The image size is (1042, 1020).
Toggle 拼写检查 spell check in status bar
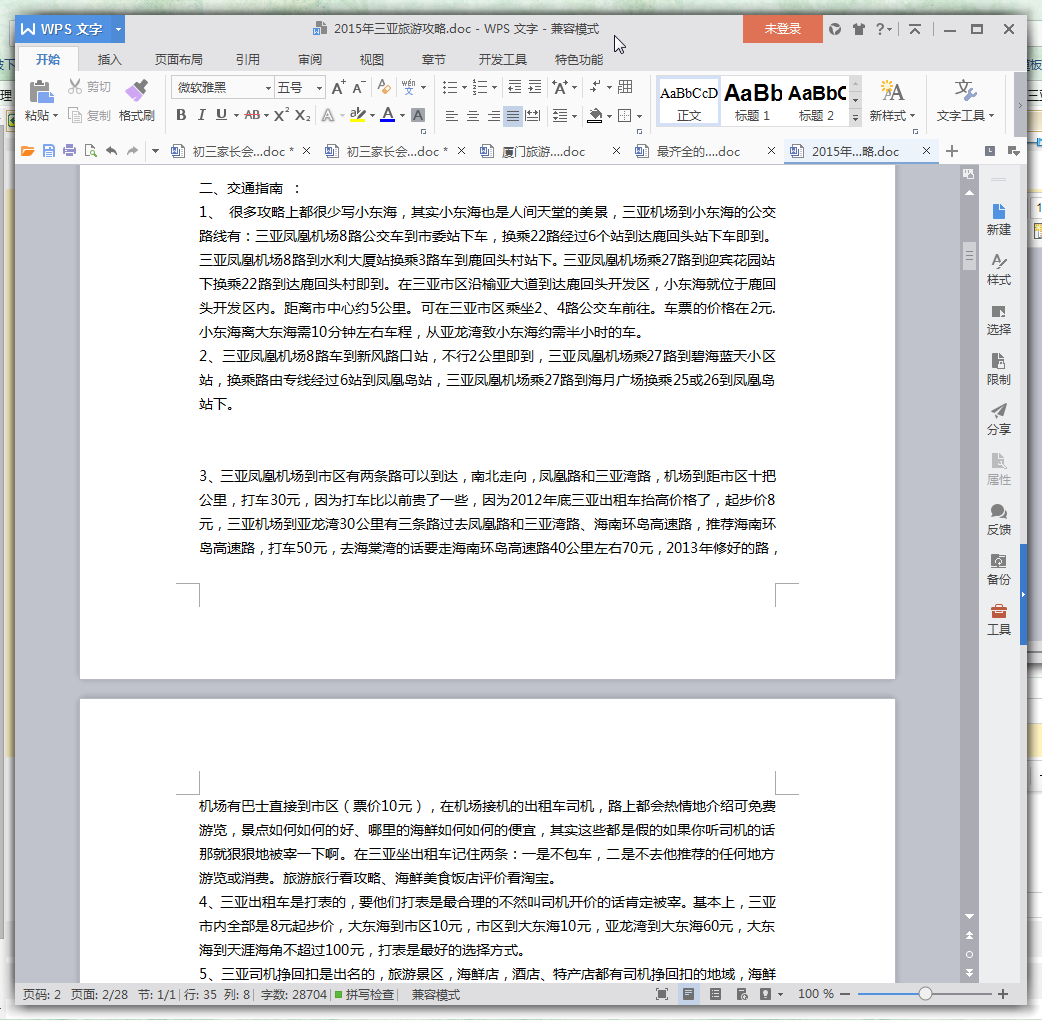coord(364,994)
